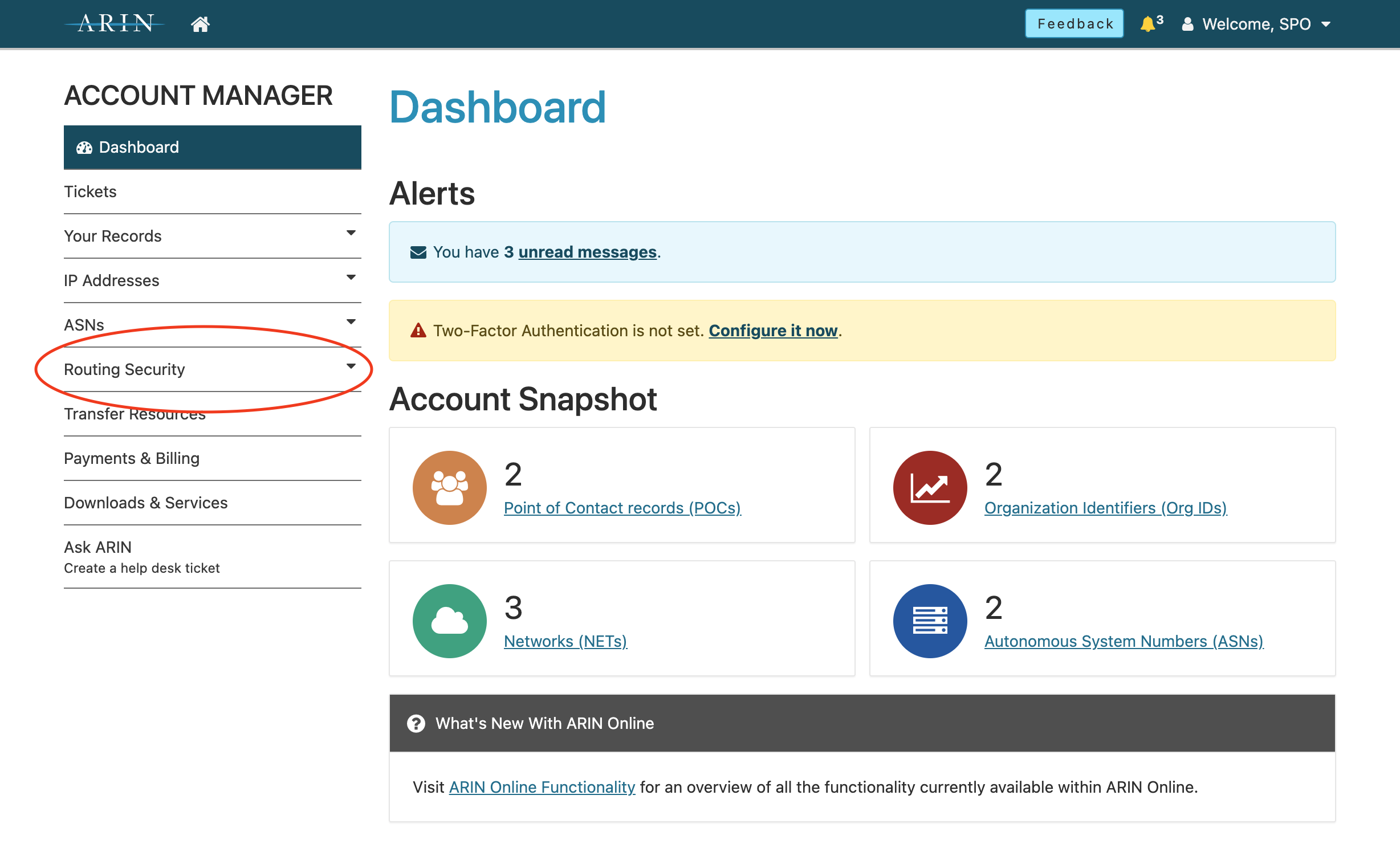1400x848 pixels.
Task: Click Configure it now link
Action: pos(773,331)
